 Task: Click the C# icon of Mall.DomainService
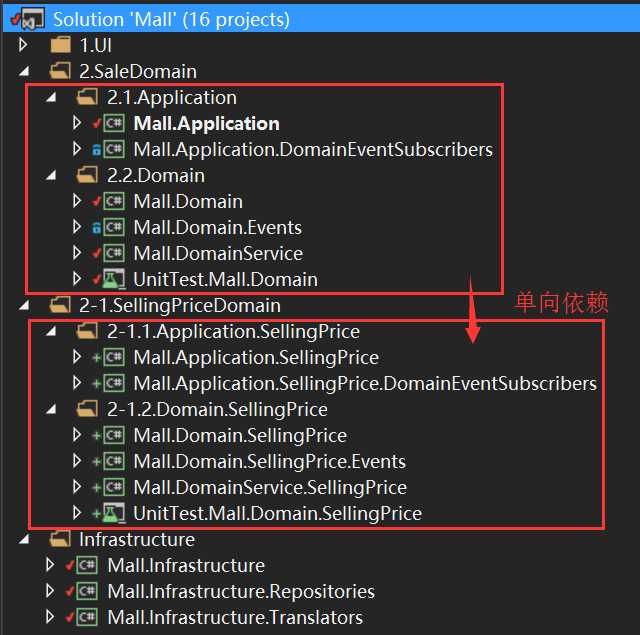point(114,253)
